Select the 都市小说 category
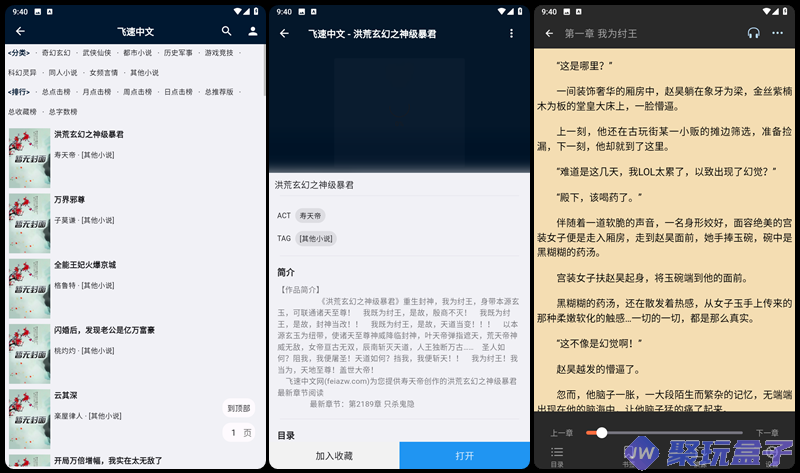This screenshot has height=473, width=800. (x=138, y=53)
